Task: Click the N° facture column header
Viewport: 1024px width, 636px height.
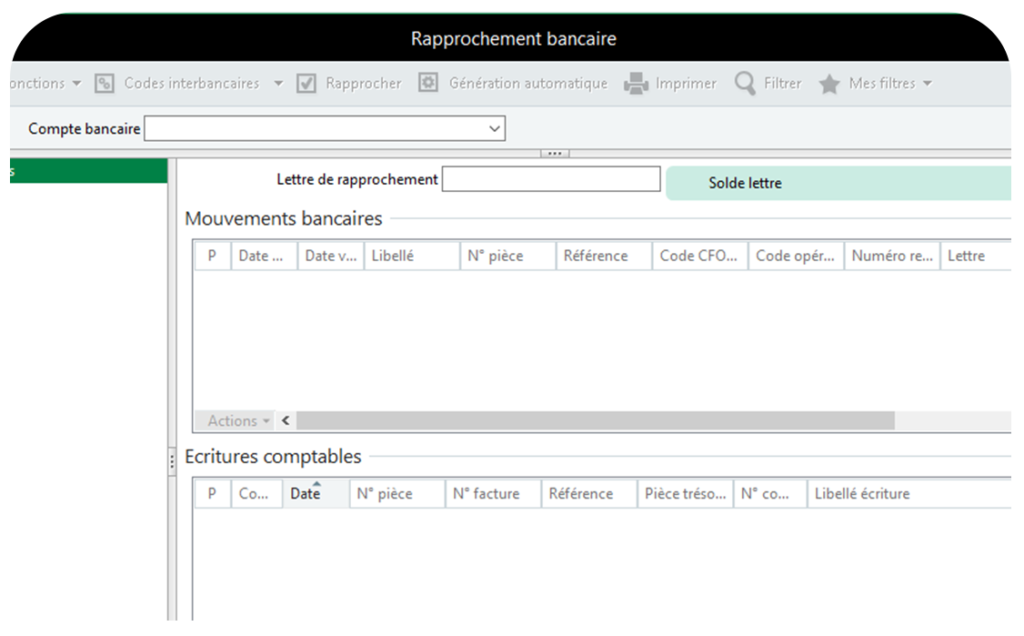Action: click(x=492, y=494)
